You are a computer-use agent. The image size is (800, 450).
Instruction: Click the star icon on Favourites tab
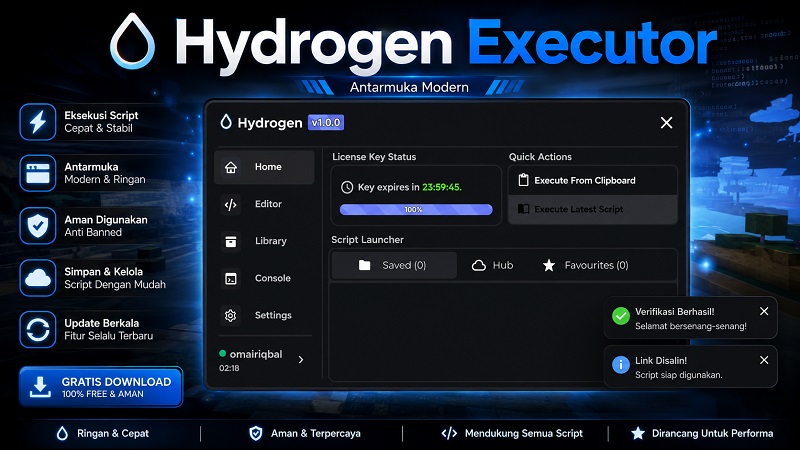pos(549,265)
